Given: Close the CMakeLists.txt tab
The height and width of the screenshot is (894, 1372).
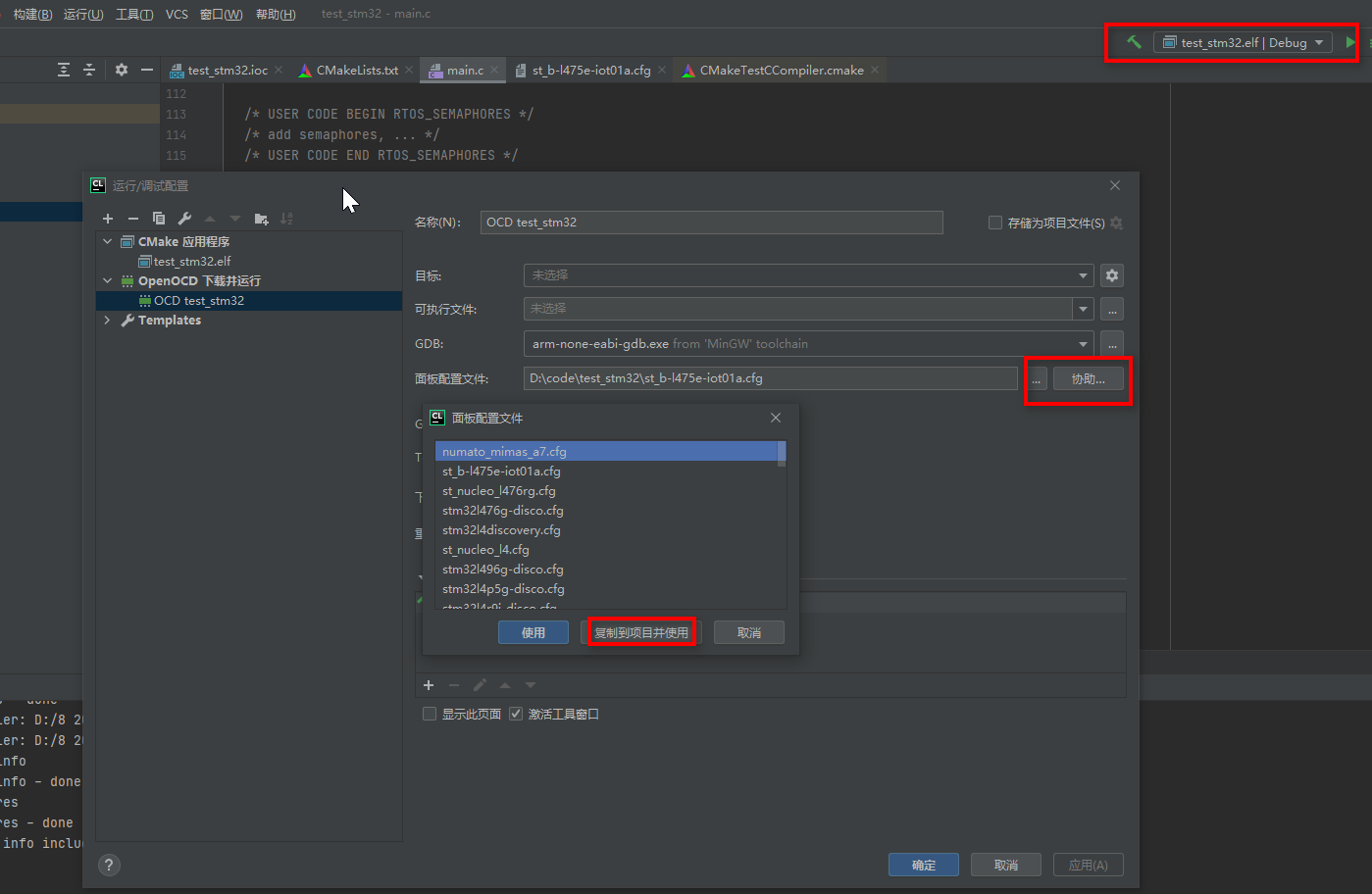Looking at the screenshot, I should (409, 70).
